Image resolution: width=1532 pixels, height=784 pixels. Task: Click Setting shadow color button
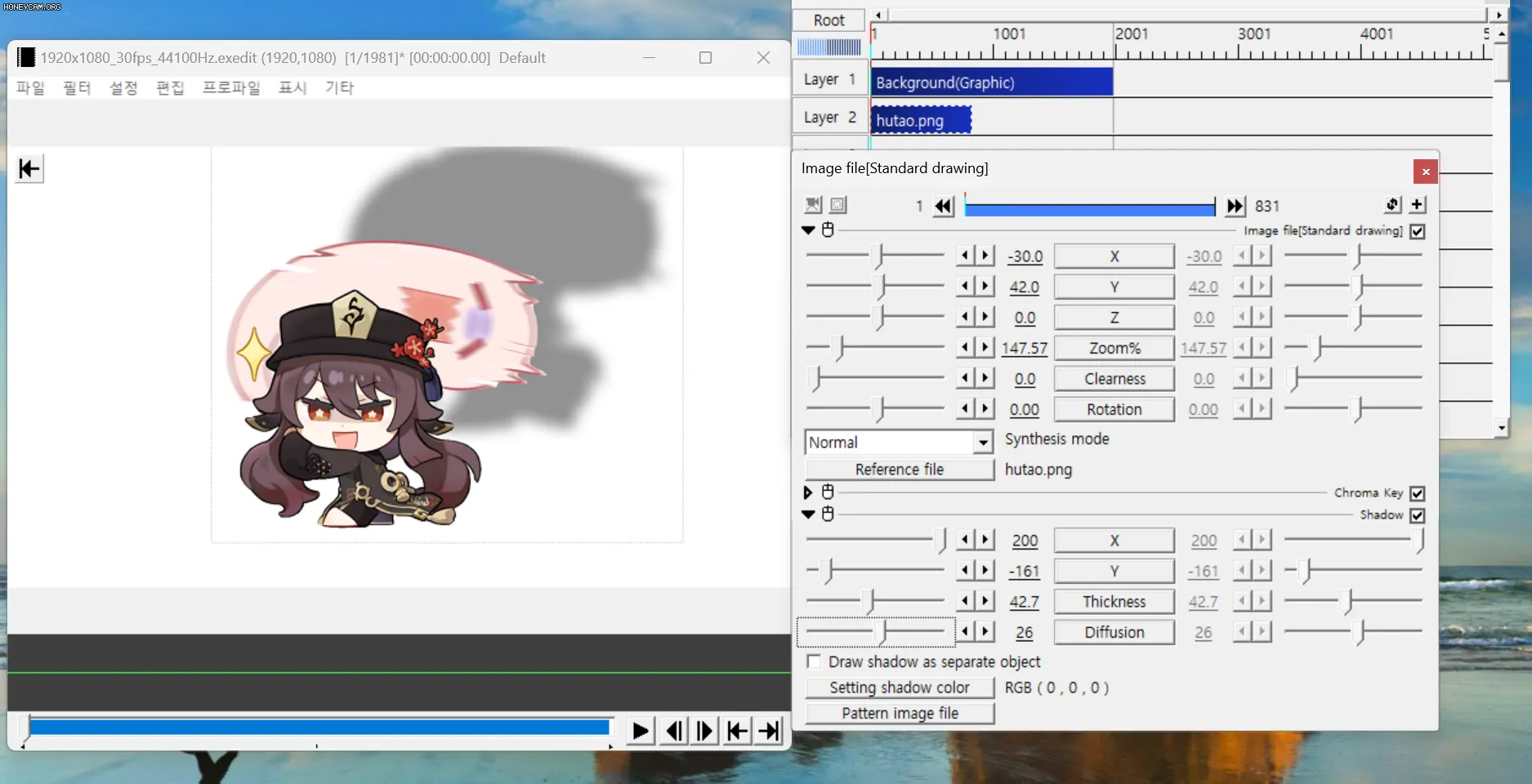coord(900,688)
